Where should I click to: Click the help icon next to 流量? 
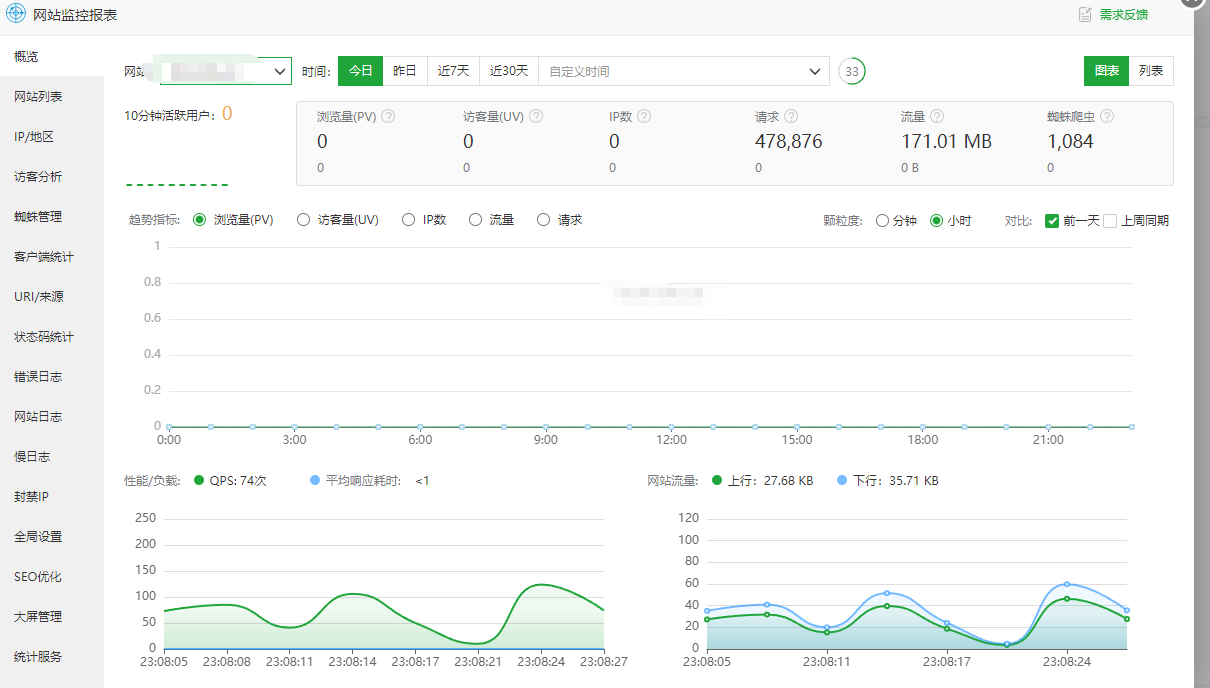[937, 116]
